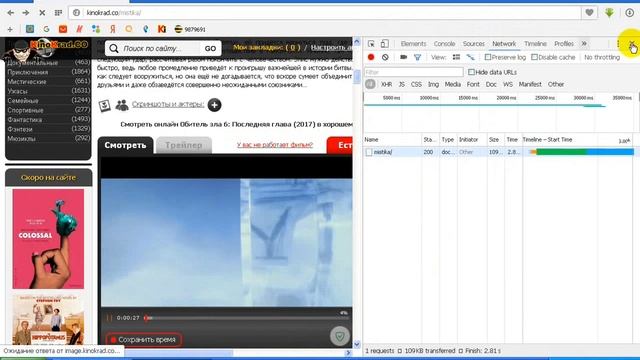The height and width of the screenshot is (360, 640).
Task: Switch to the Трейлер tab
Action: tap(184, 145)
